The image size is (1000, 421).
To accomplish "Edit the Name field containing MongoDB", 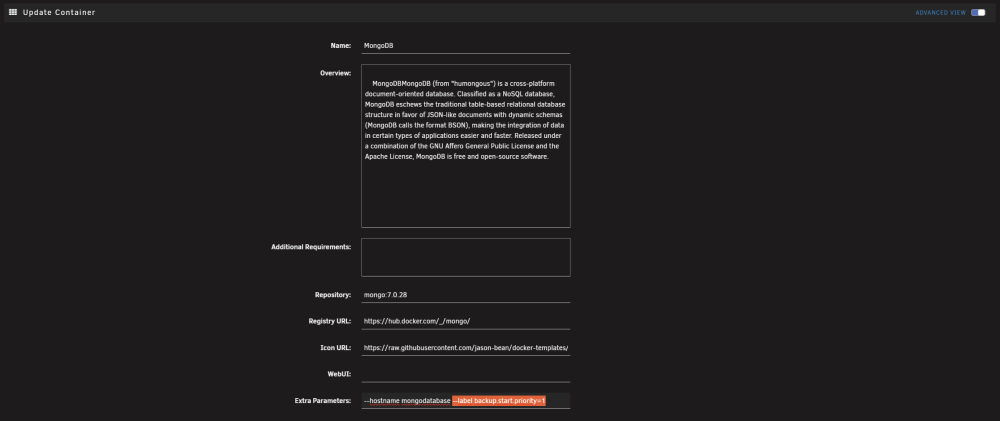I will click(x=466, y=46).
